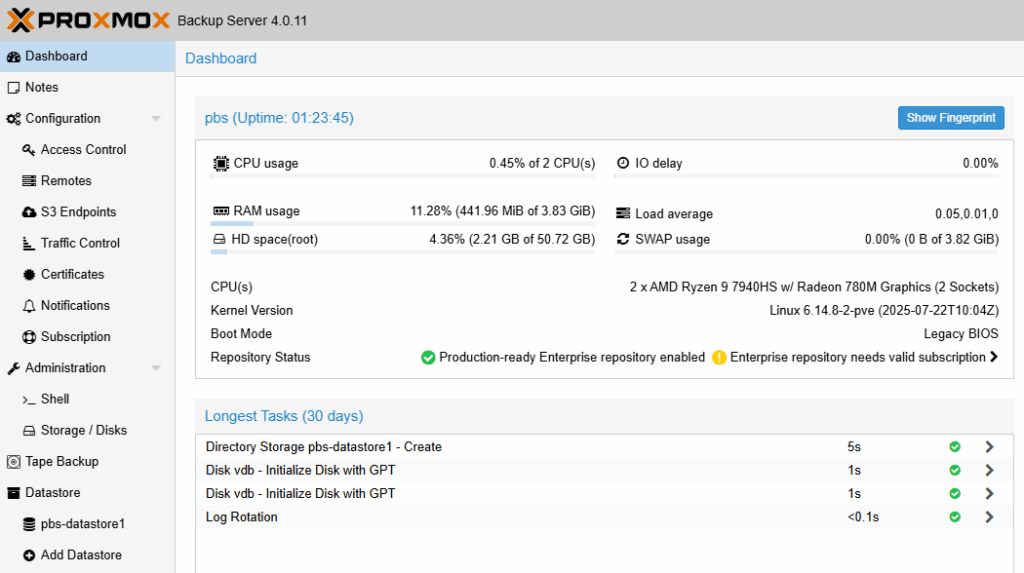Collapse the Administration section arrow
The width and height of the screenshot is (1024, 573).
pos(156,368)
